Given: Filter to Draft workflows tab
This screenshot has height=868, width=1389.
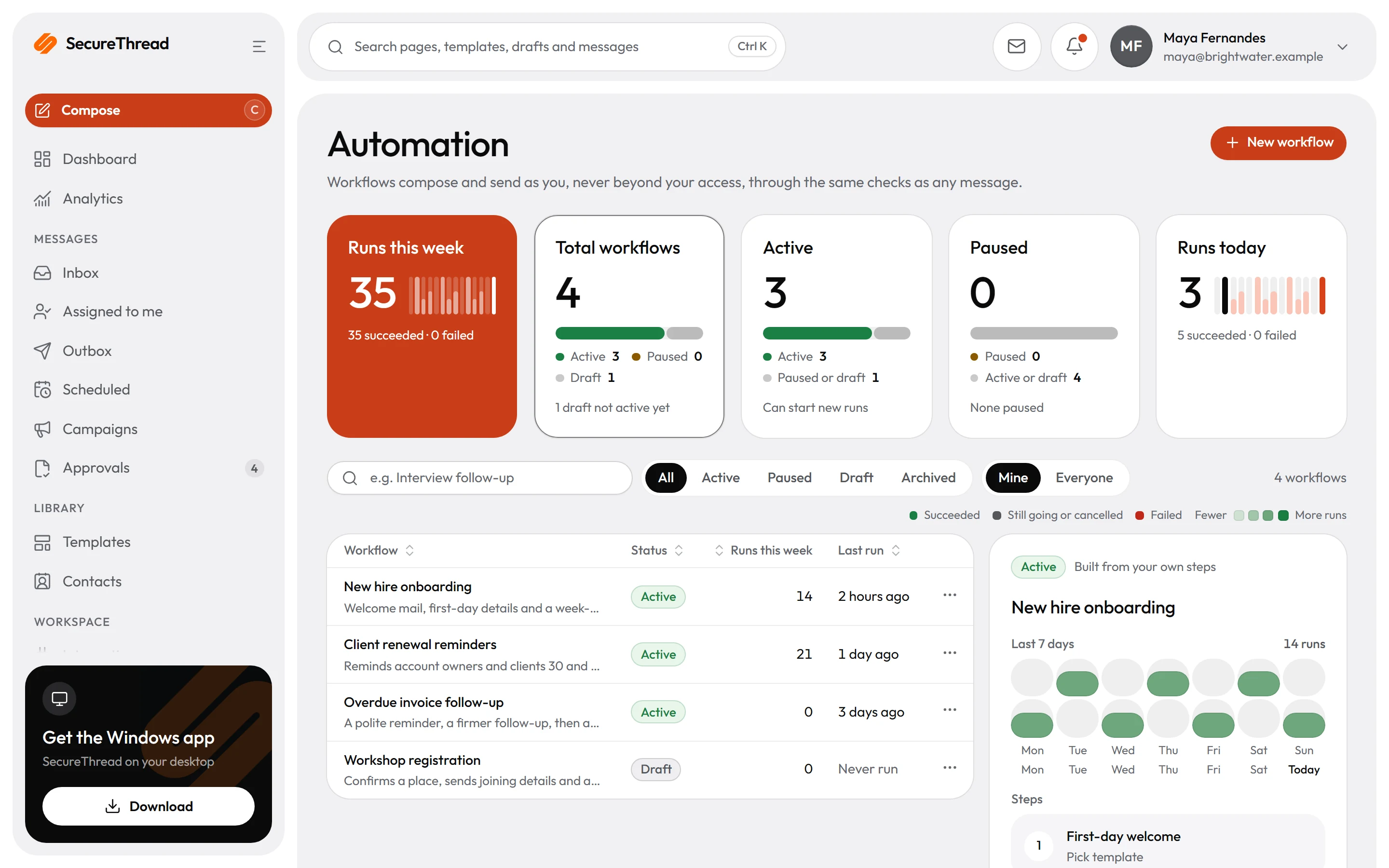Looking at the screenshot, I should pyautogui.click(x=856, y=477).
